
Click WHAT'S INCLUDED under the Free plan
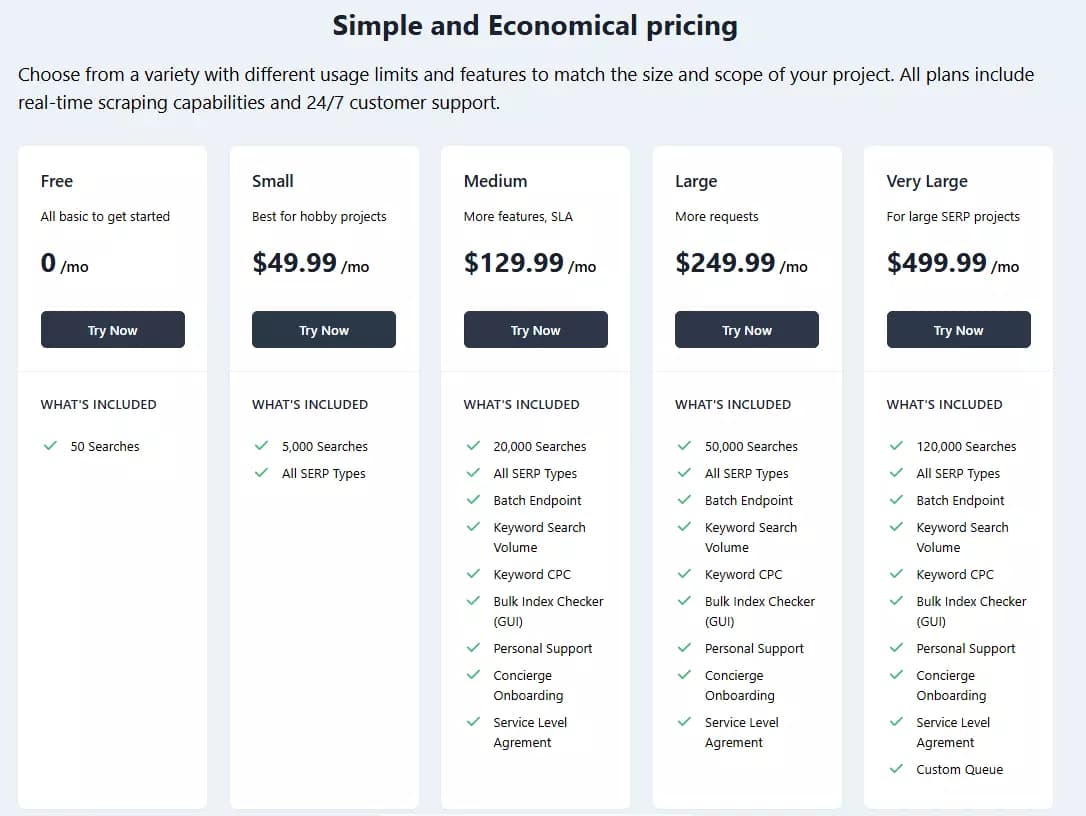pyautogui.click(x=98, y=404)
